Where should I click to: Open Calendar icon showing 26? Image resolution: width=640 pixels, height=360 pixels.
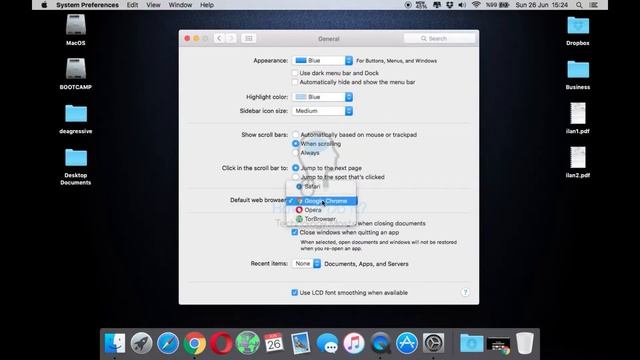point(273,343)
